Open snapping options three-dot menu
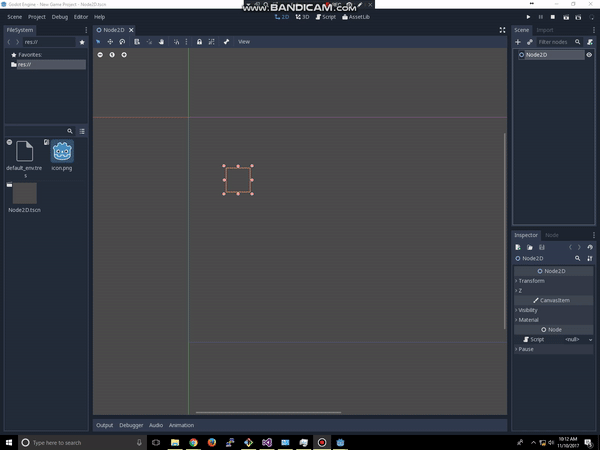 (186, 42)
